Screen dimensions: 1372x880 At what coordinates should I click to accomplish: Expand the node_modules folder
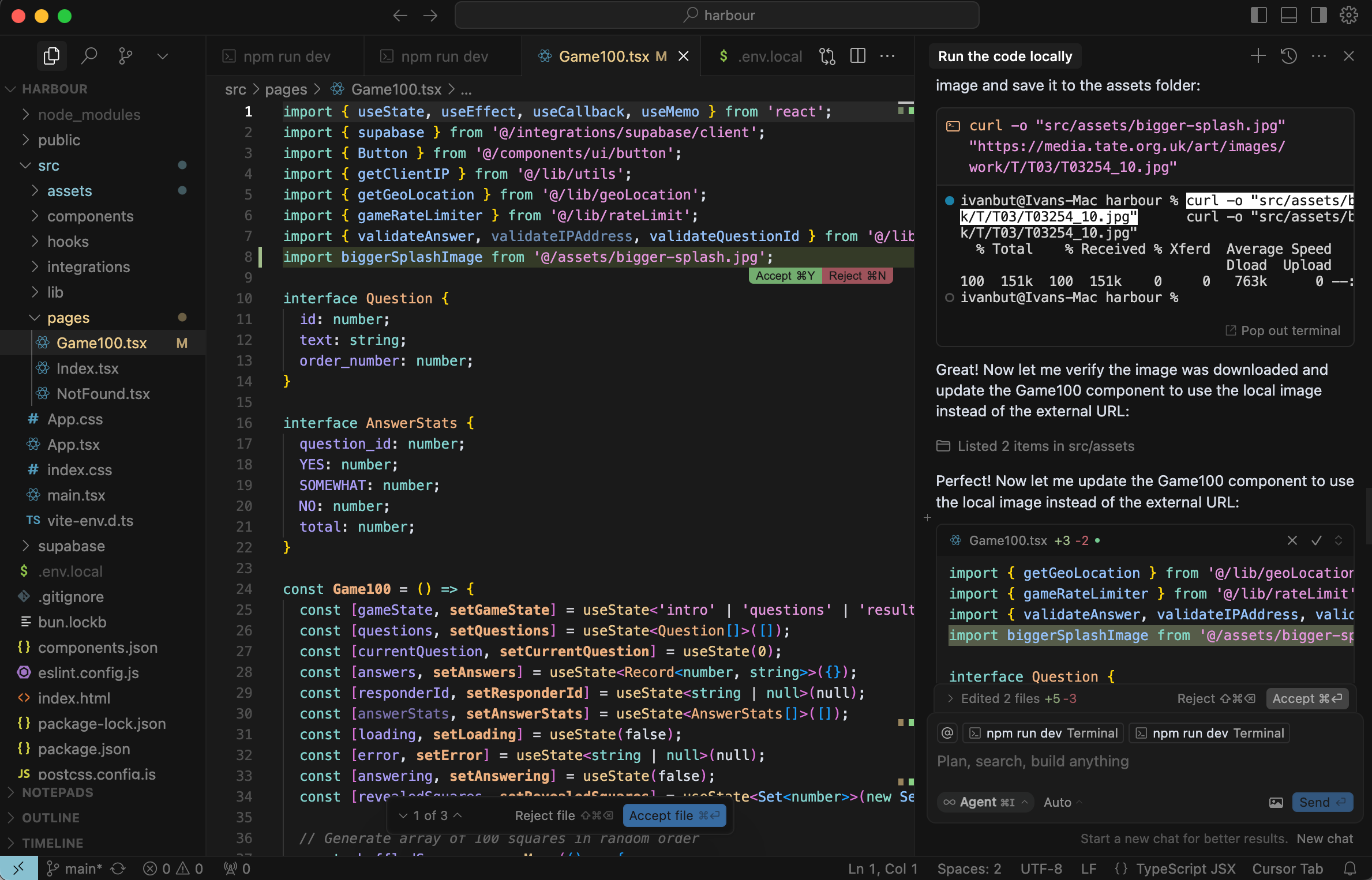pyautogui.click(x=89, y=115)
